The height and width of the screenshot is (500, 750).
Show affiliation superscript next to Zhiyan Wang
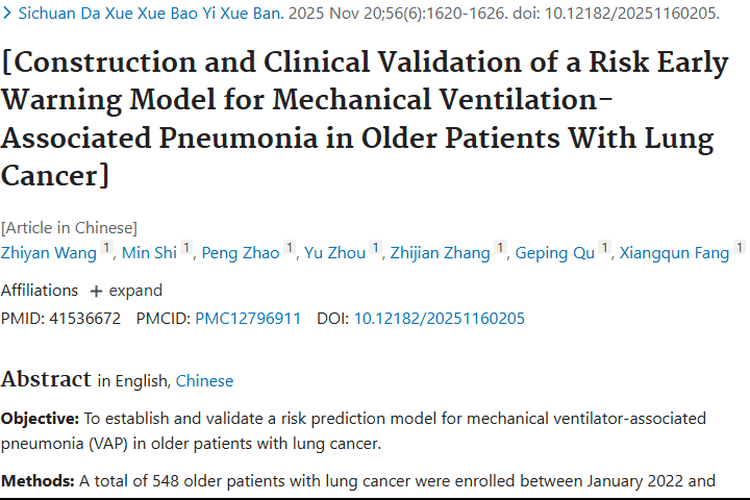[x=107, y=248]
